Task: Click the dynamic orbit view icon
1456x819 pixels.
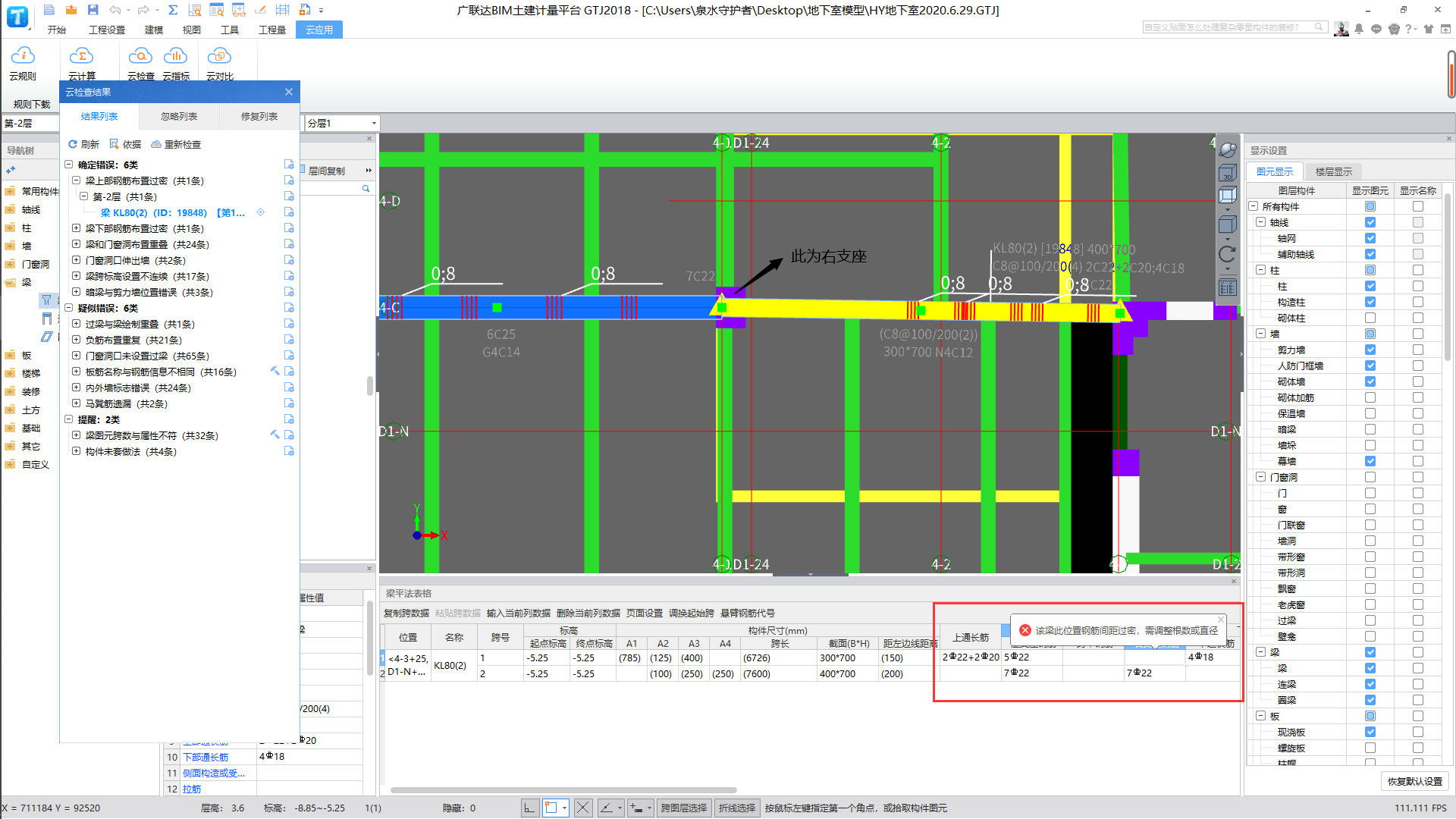Action: point(1228,150)
